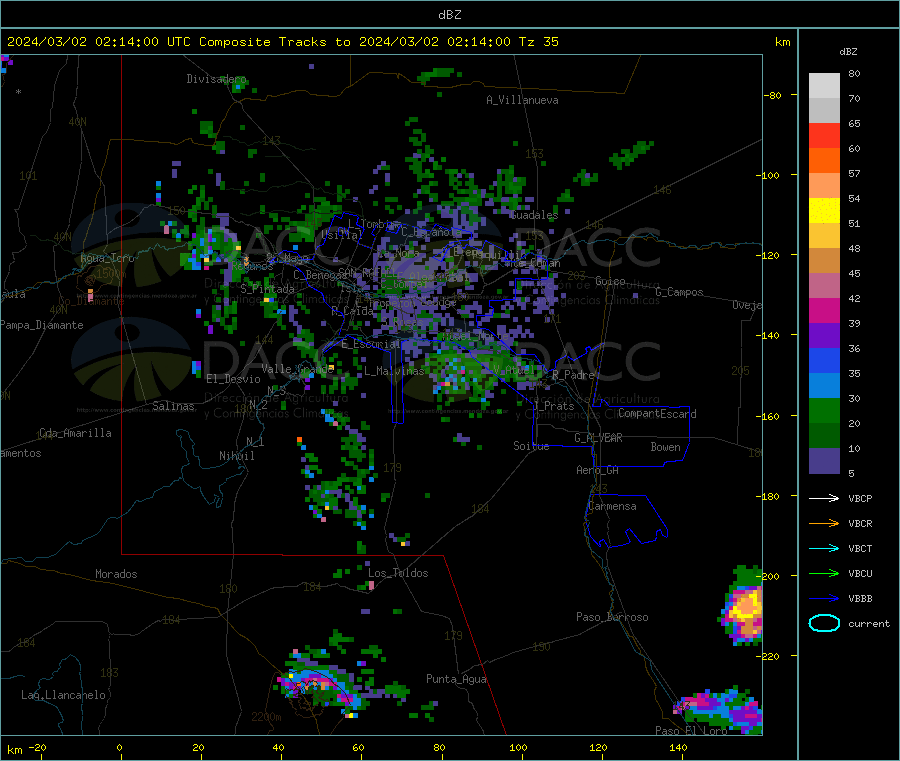This screenshot has width=900, height=761.
Task: Click the Carmensa label
Action: pos(612,506)
